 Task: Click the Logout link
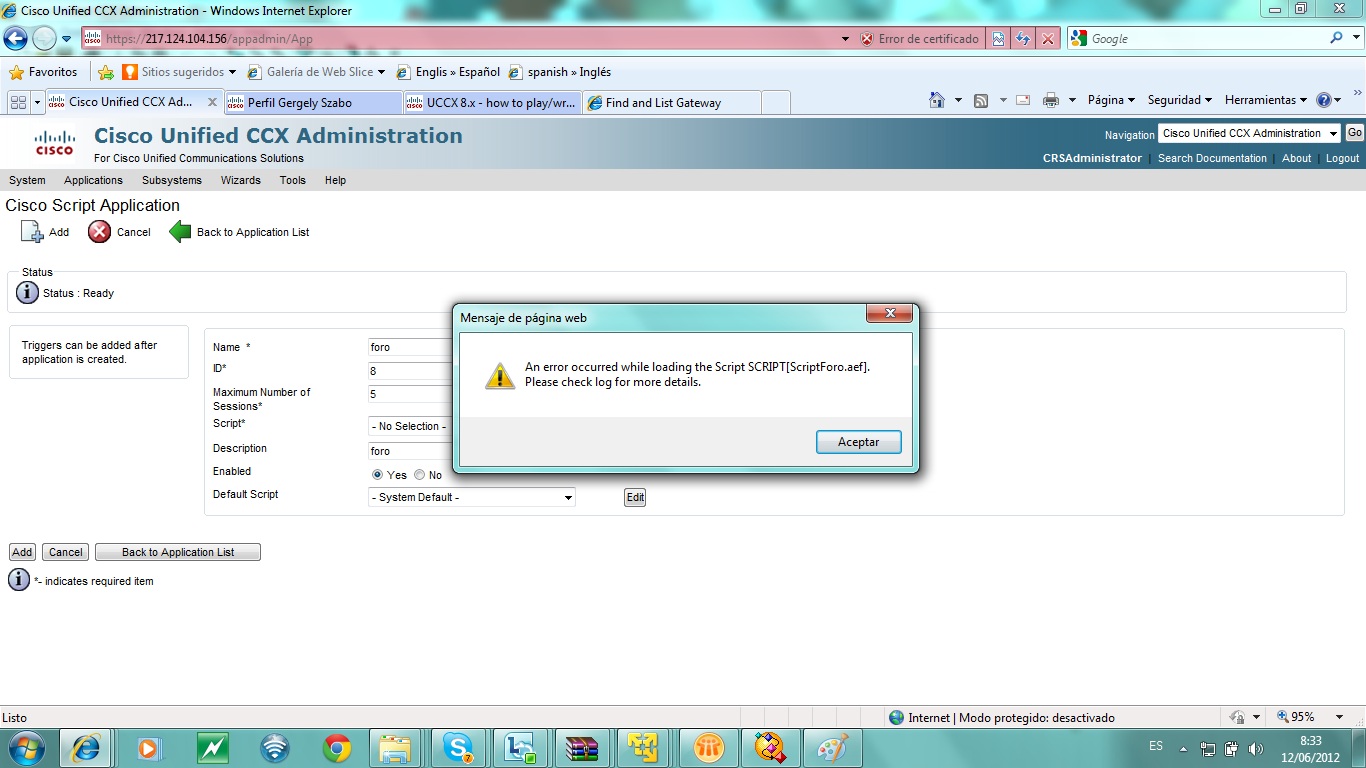tap(1342, 158)
